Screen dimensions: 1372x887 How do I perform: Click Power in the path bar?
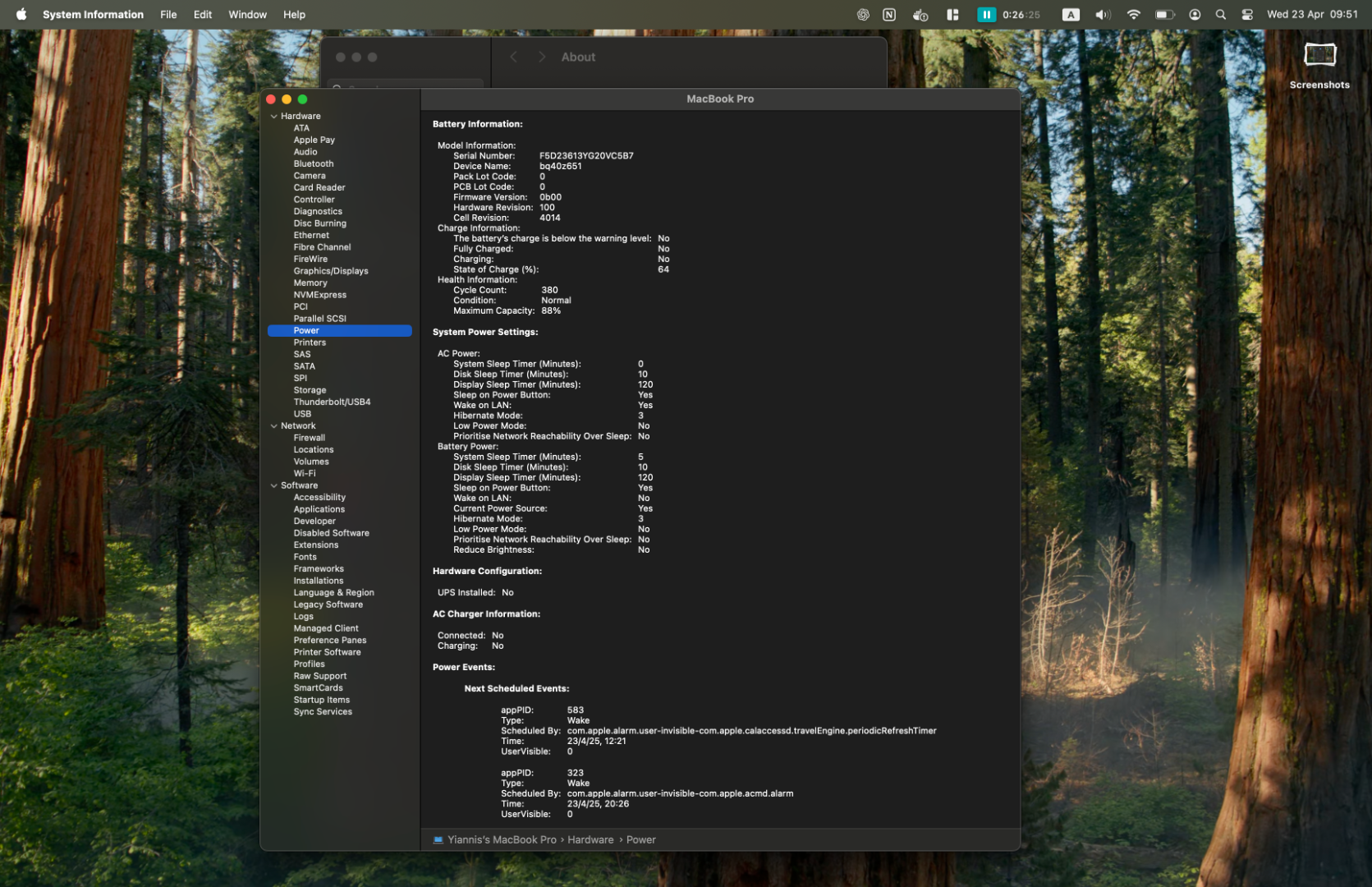click(640, 839)
